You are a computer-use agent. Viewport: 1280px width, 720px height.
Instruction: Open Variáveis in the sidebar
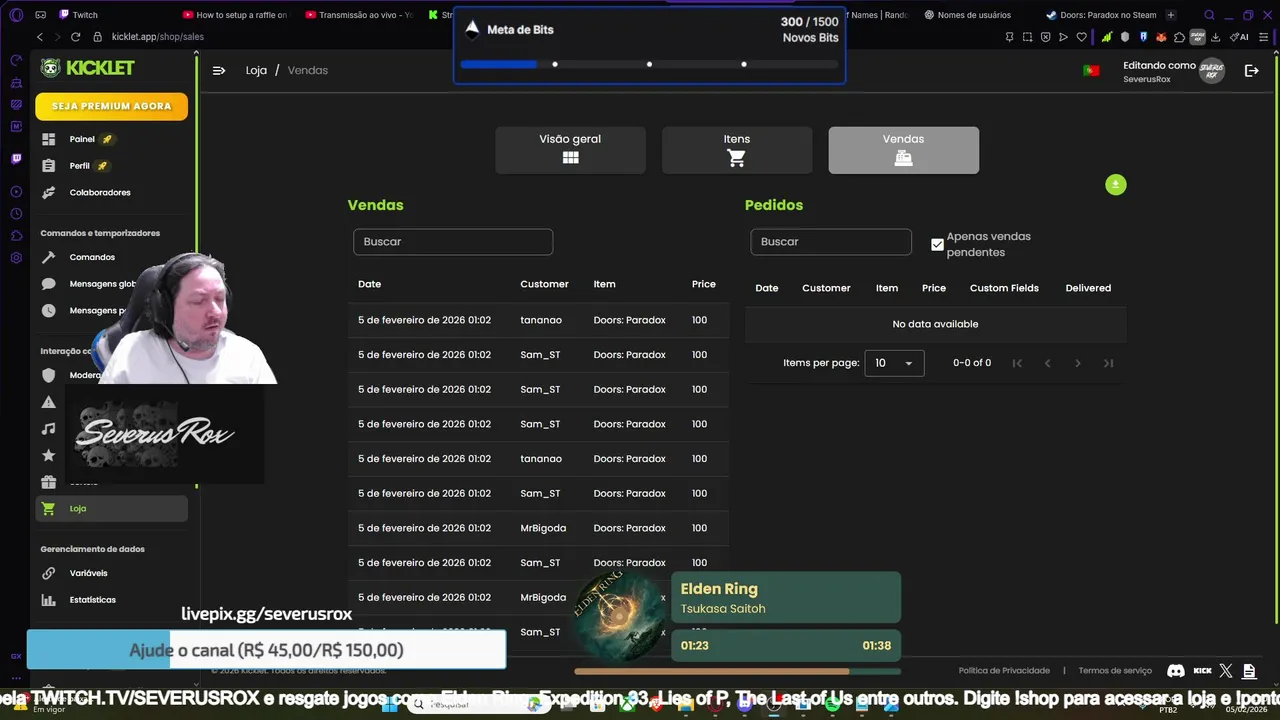click(111, 573)
